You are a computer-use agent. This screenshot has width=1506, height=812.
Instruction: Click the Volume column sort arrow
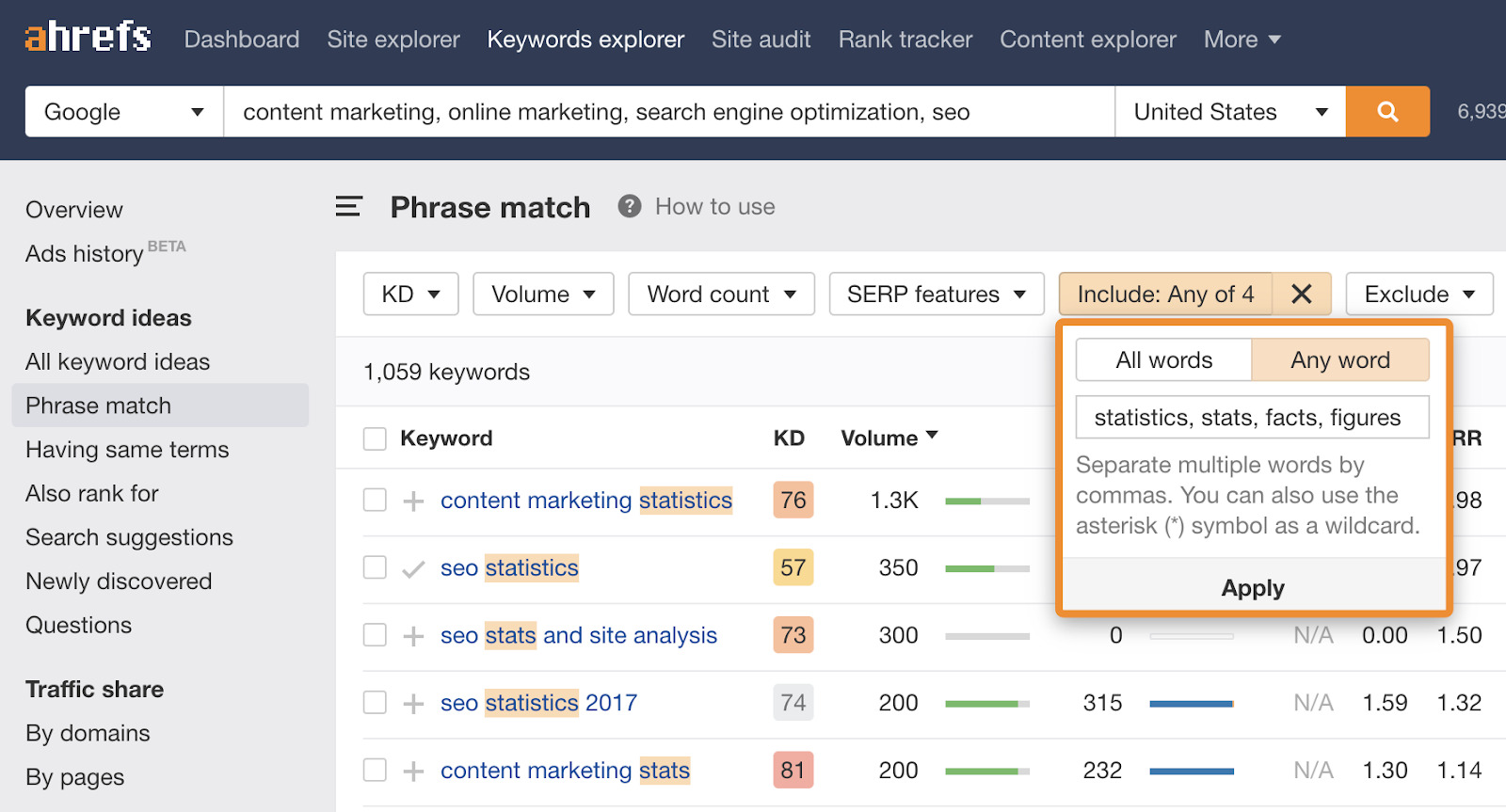[x=932, y=436]
